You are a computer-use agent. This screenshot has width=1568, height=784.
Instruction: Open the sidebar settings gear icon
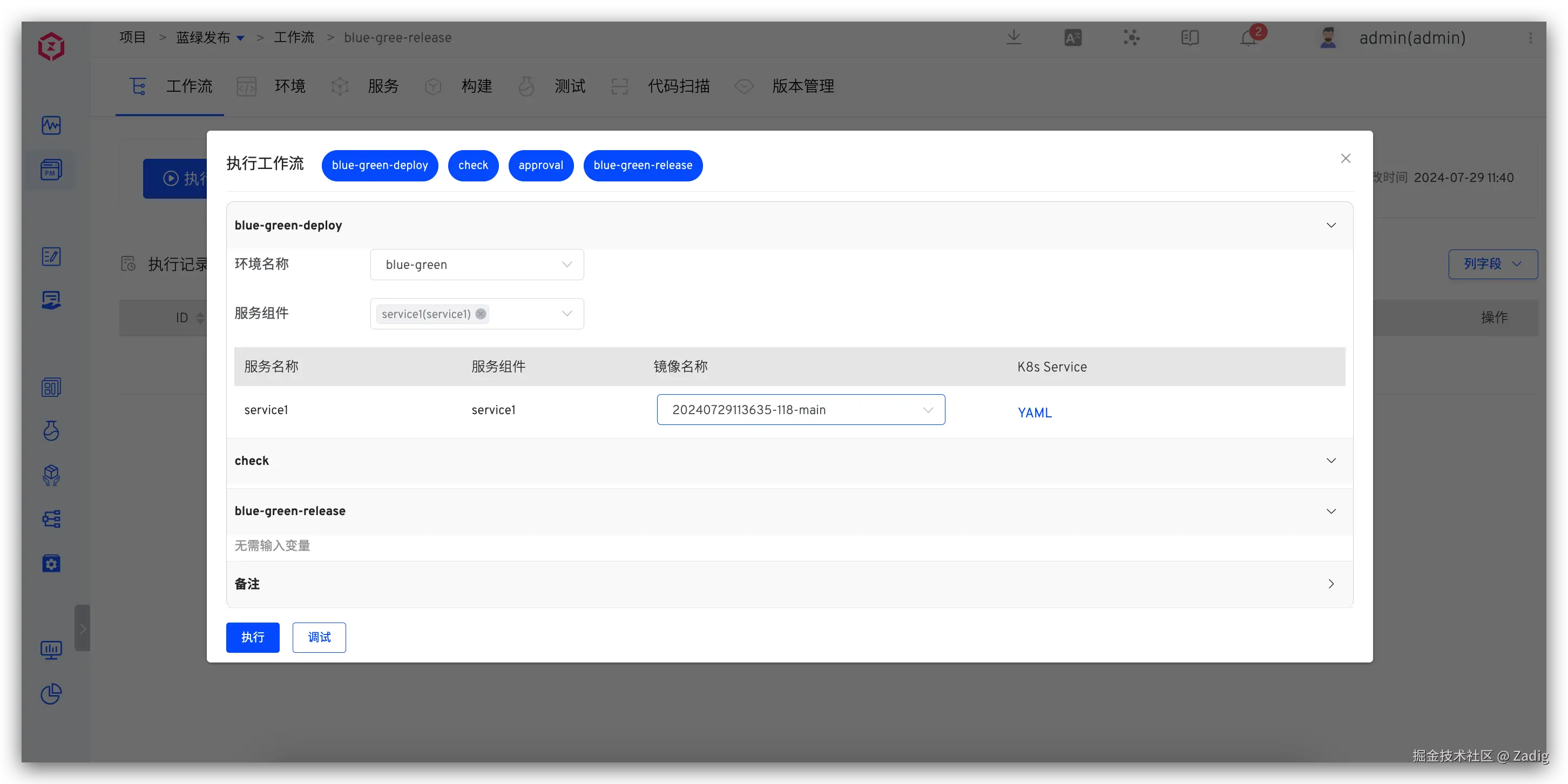pyautogui.click(x=51, y=564)
